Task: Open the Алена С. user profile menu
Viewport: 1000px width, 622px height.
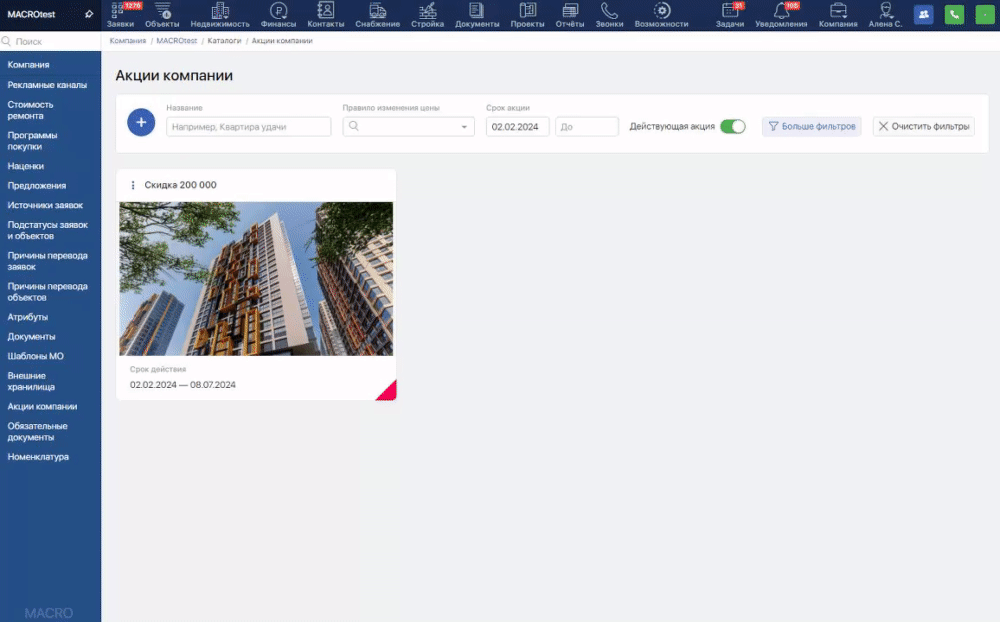Action: pyautogui.click(x=884, y=14)
